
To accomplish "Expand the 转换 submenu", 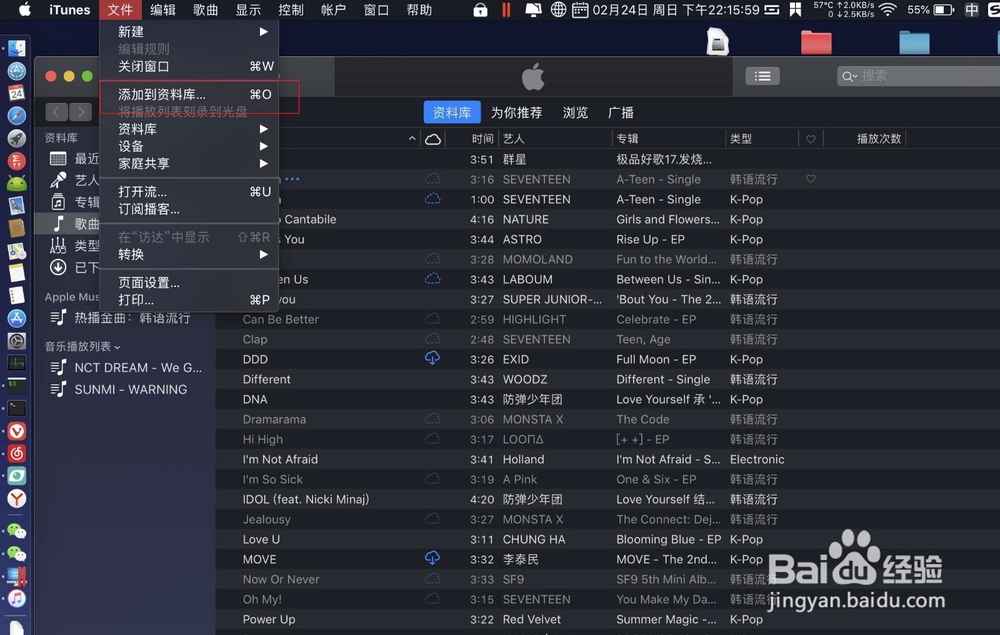I will 189,254.
